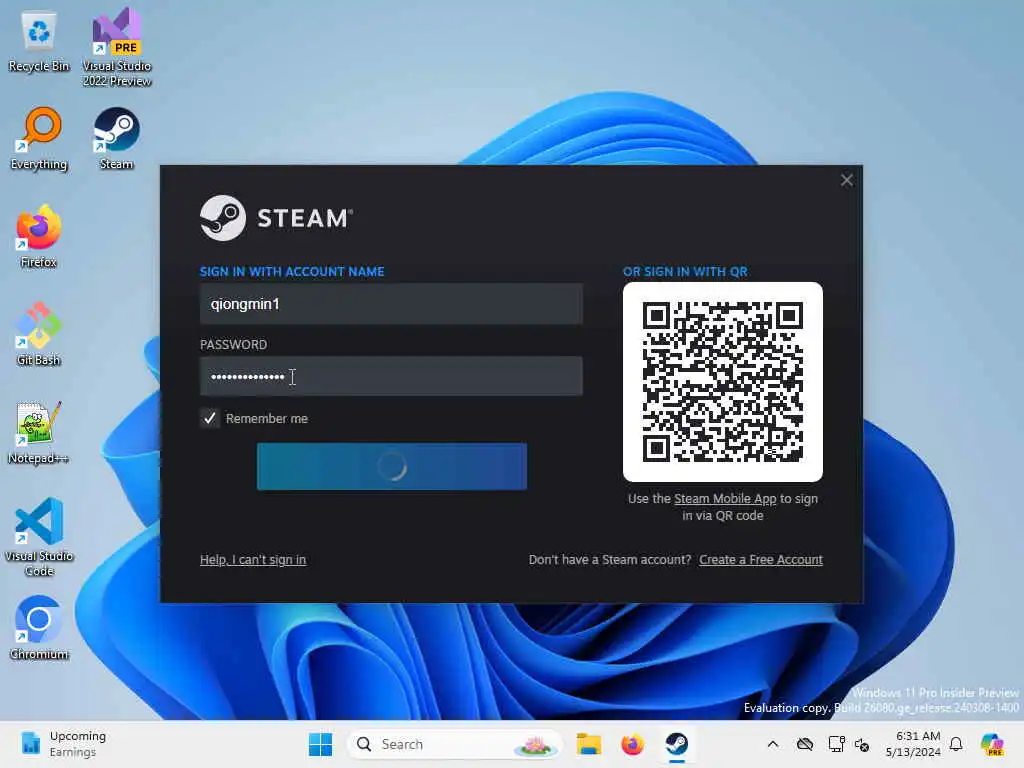
Task: Click 'SIGN IN WITH ACCOUNT NAME' heading
Action: pyautogui.click(x=292, y=272)
